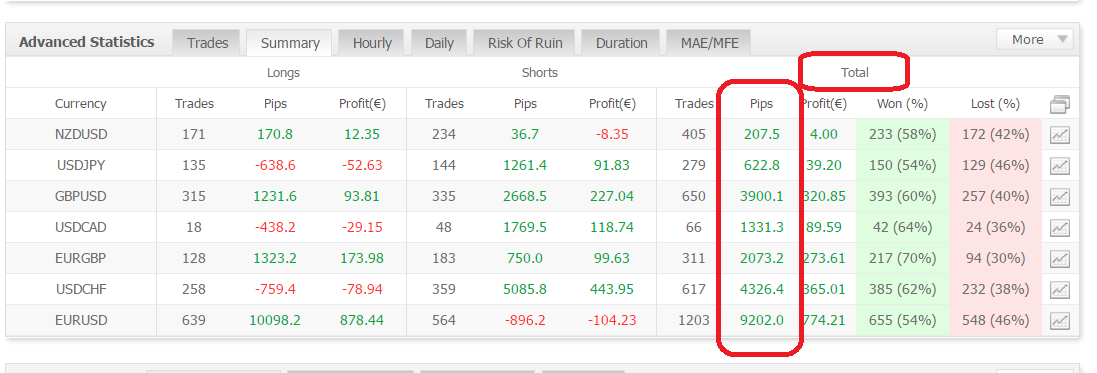Click the 878.44 longs profit value
Image resolution: width=1097 pixels, height=373 pixels.
click(362, 320)
